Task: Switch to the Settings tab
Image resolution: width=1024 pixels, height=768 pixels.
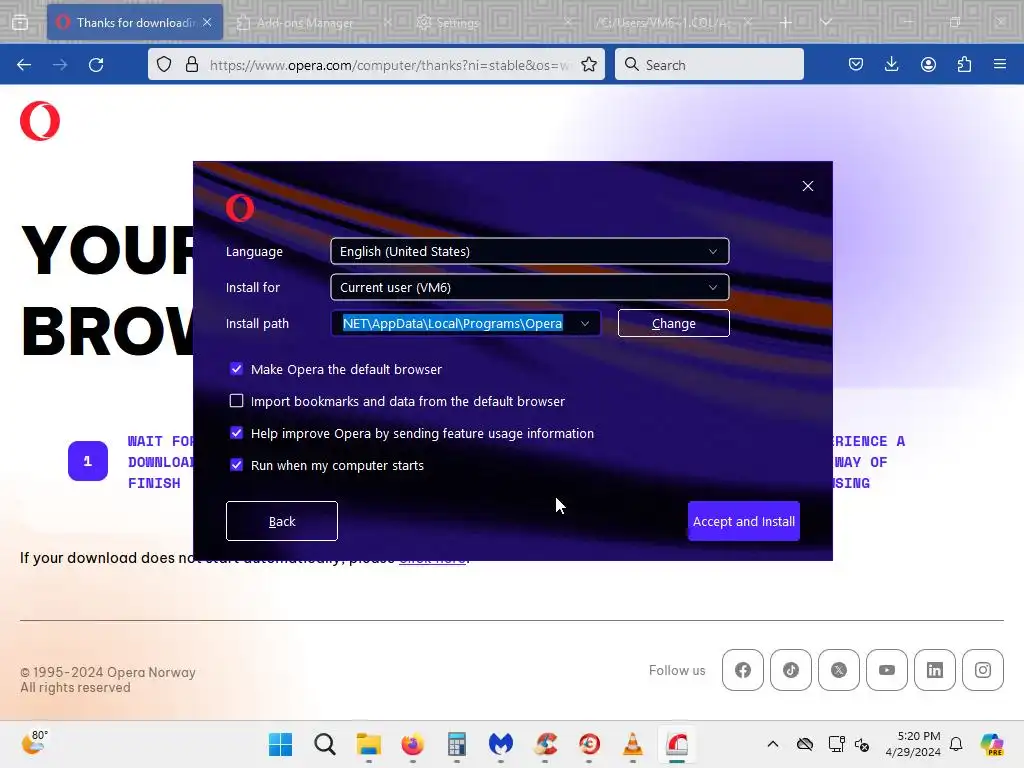Action: (457, 23)
